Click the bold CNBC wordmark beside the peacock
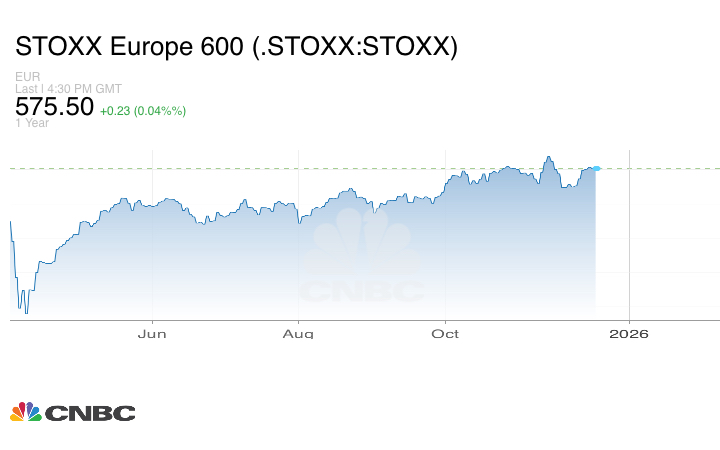This screenshot has height=450, width=720. (x=91, y=413)
